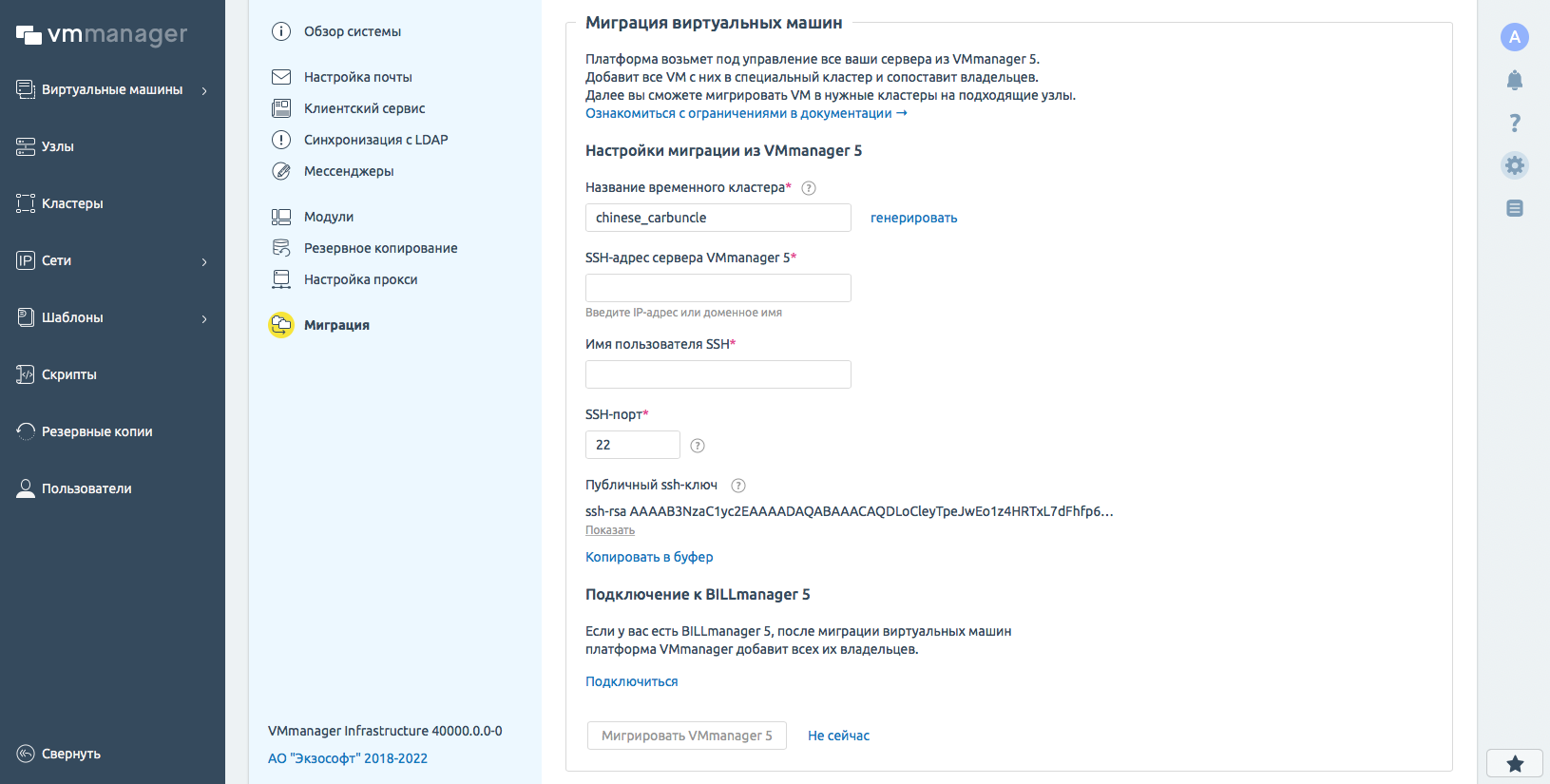The height and width of the screenshot is (784, 1550).
Task: Click the Скрипты scripts icon
Action: tap(26, 374)
